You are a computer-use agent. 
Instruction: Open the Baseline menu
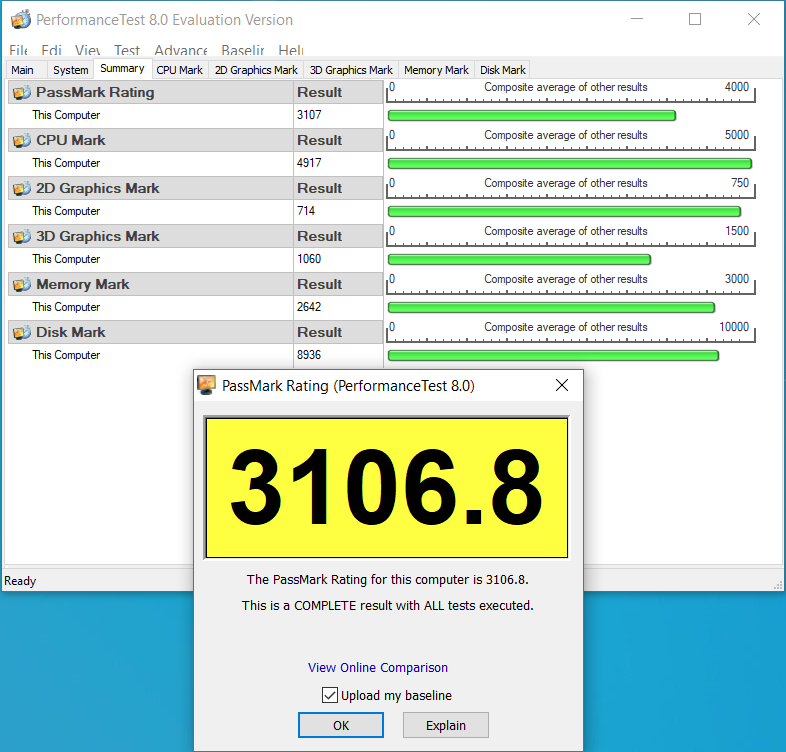click(243, 50)
